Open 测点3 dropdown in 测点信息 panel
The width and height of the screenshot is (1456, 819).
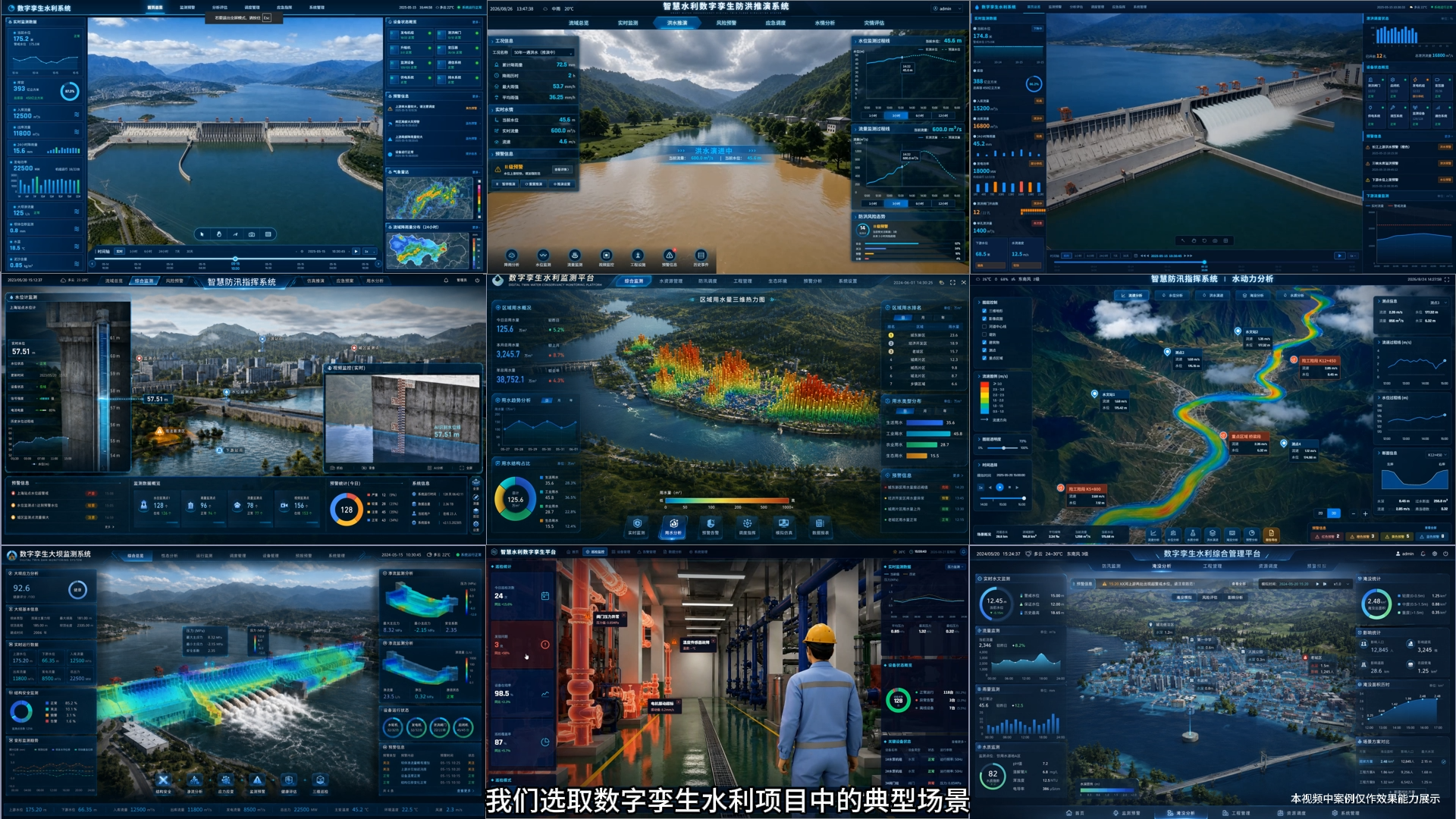1439,303
